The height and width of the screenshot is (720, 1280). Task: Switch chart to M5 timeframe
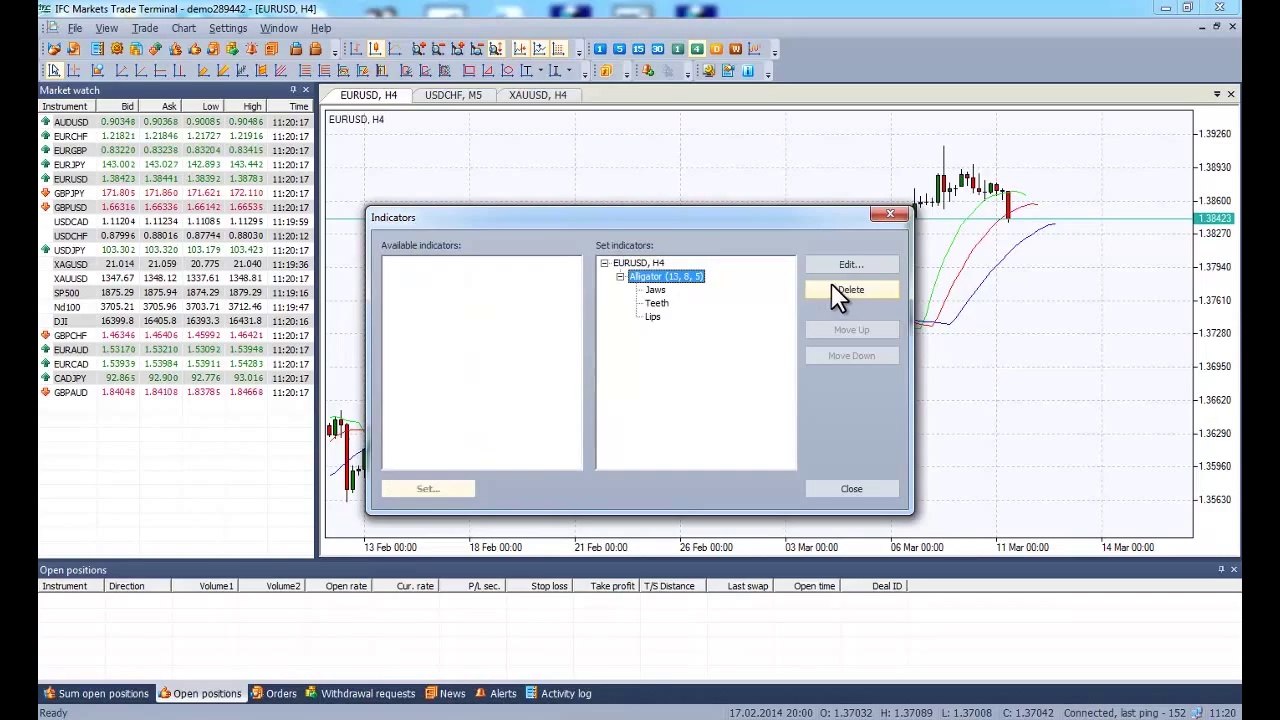619,49
